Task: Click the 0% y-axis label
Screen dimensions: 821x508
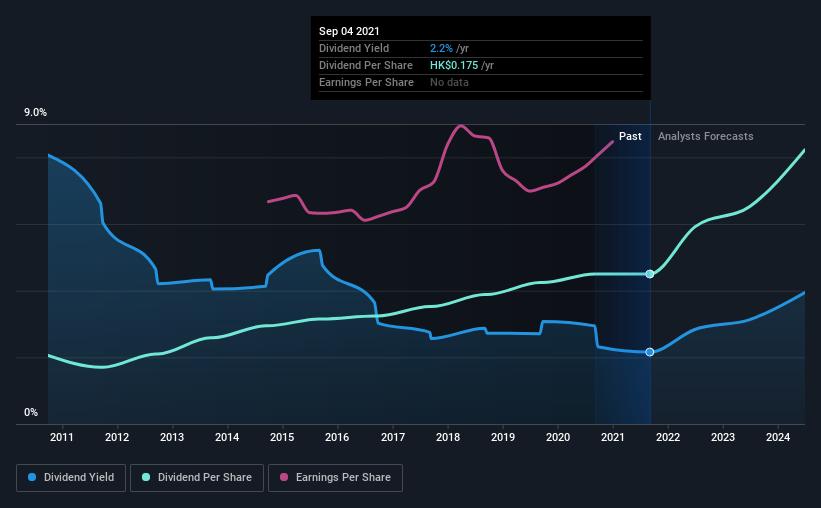Action: (31, 413)
